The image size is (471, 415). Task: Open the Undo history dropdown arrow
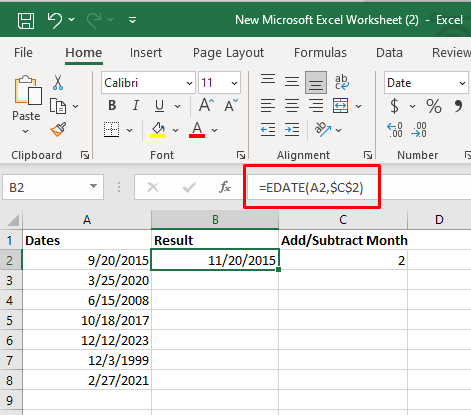(x=71, y=20)
